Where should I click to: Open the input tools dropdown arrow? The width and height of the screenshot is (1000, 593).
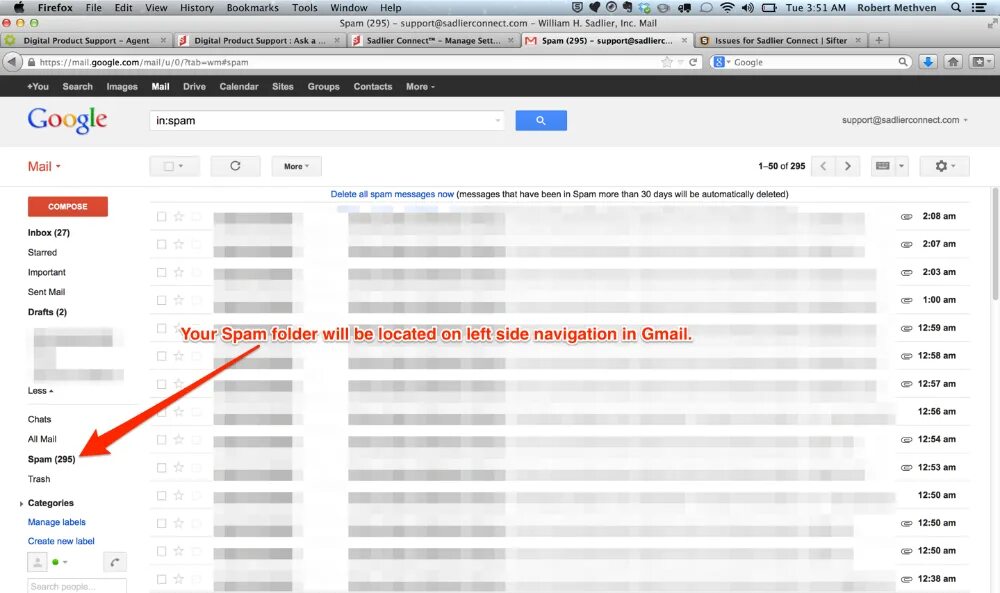point(901,166)
